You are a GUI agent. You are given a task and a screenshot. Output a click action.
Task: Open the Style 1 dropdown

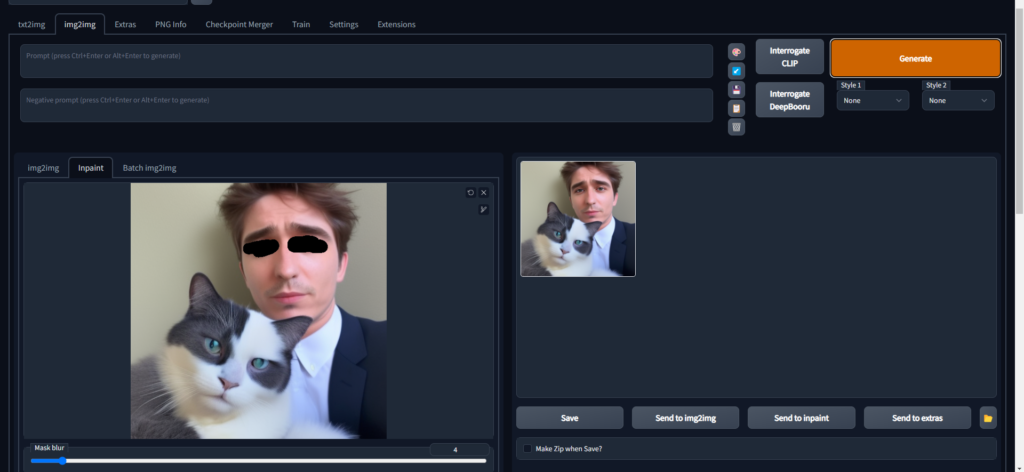[872, 101]
